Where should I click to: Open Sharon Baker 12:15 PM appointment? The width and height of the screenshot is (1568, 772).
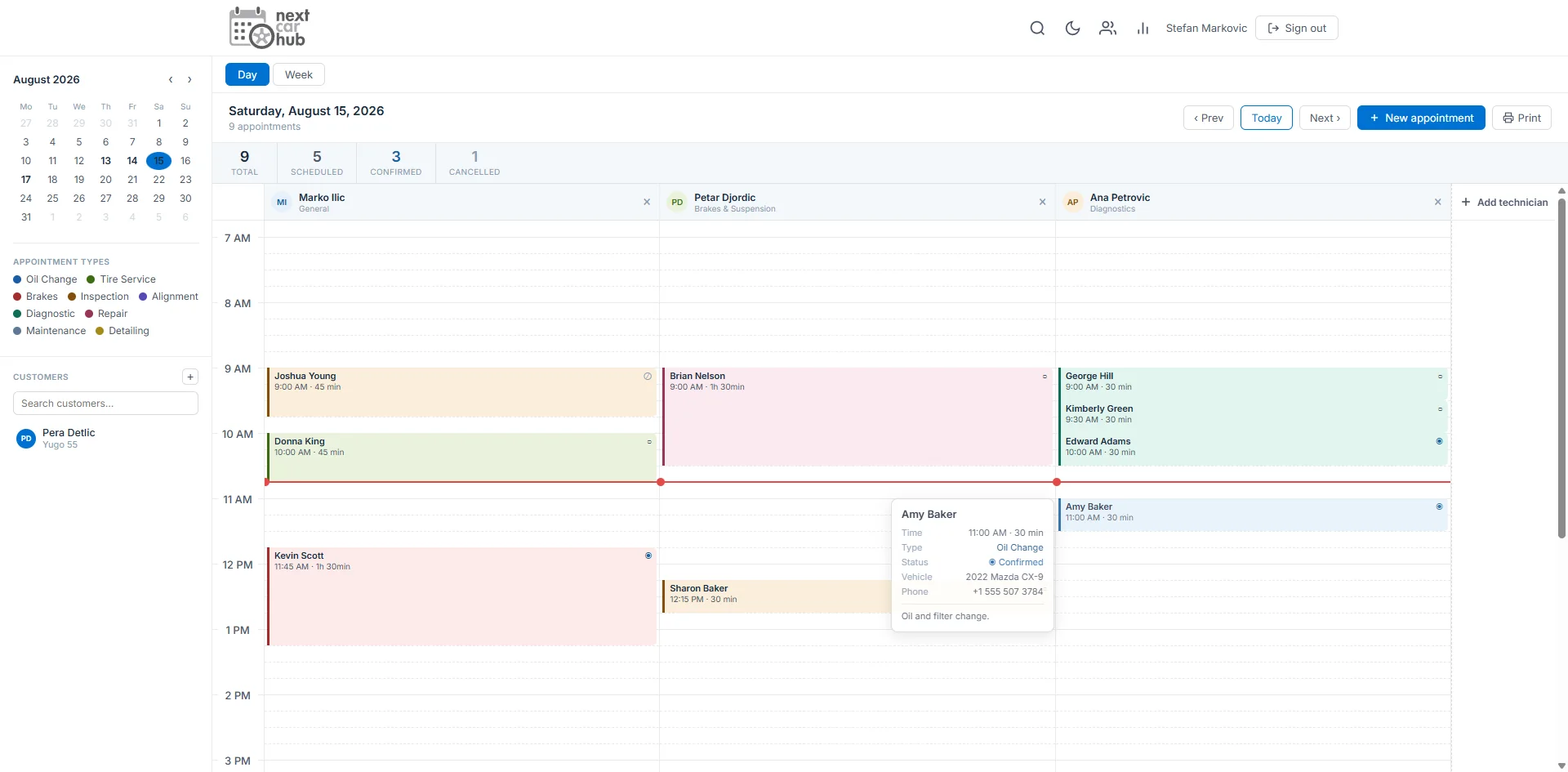[776, 596]
